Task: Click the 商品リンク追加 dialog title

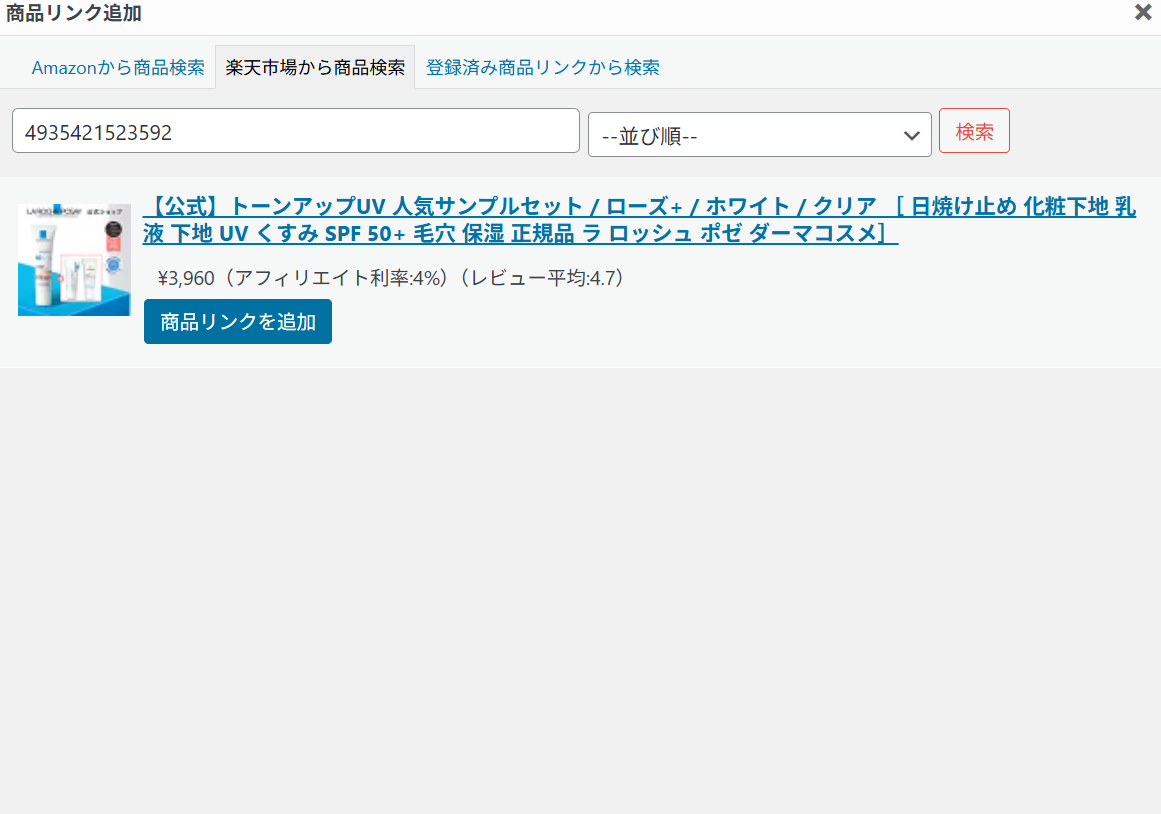Action: pos(74,13)
